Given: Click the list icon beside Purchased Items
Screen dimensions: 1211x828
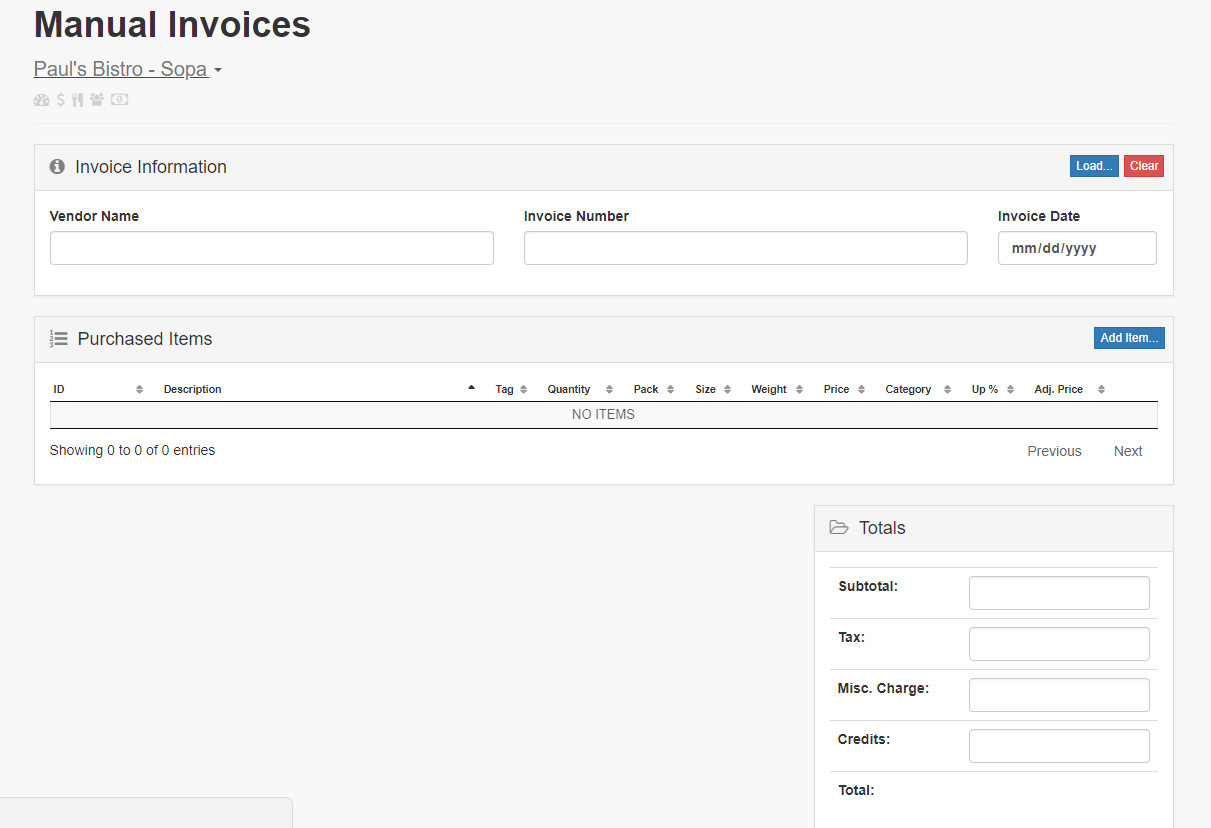Looking at the screenshot, I should 58,339.
